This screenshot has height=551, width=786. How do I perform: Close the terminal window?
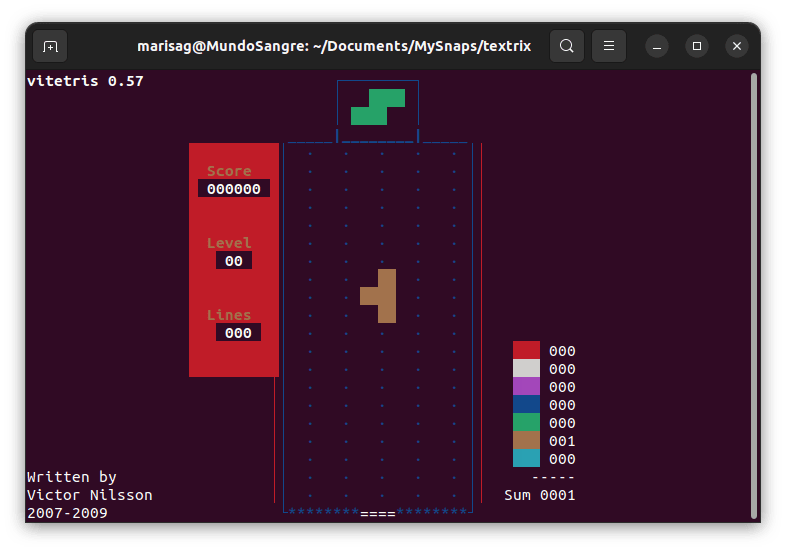[737, 46]
